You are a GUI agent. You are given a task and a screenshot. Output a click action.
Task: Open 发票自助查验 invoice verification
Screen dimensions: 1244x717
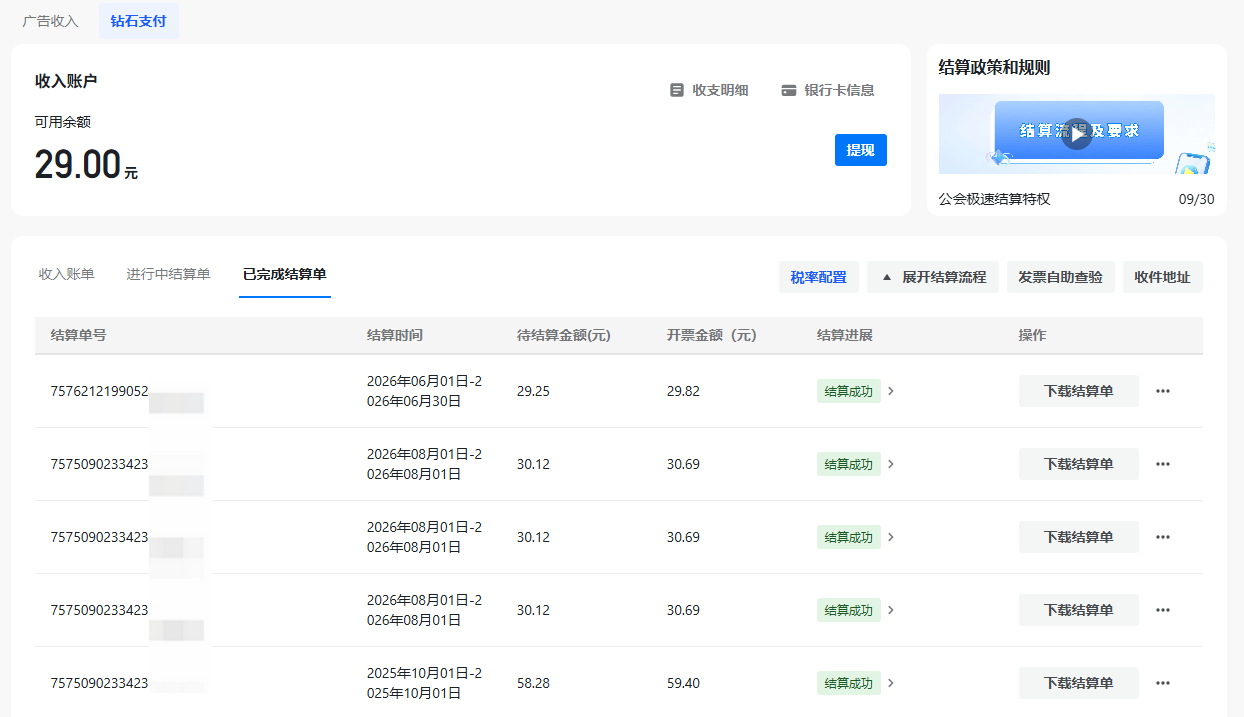coord(1060,277)
